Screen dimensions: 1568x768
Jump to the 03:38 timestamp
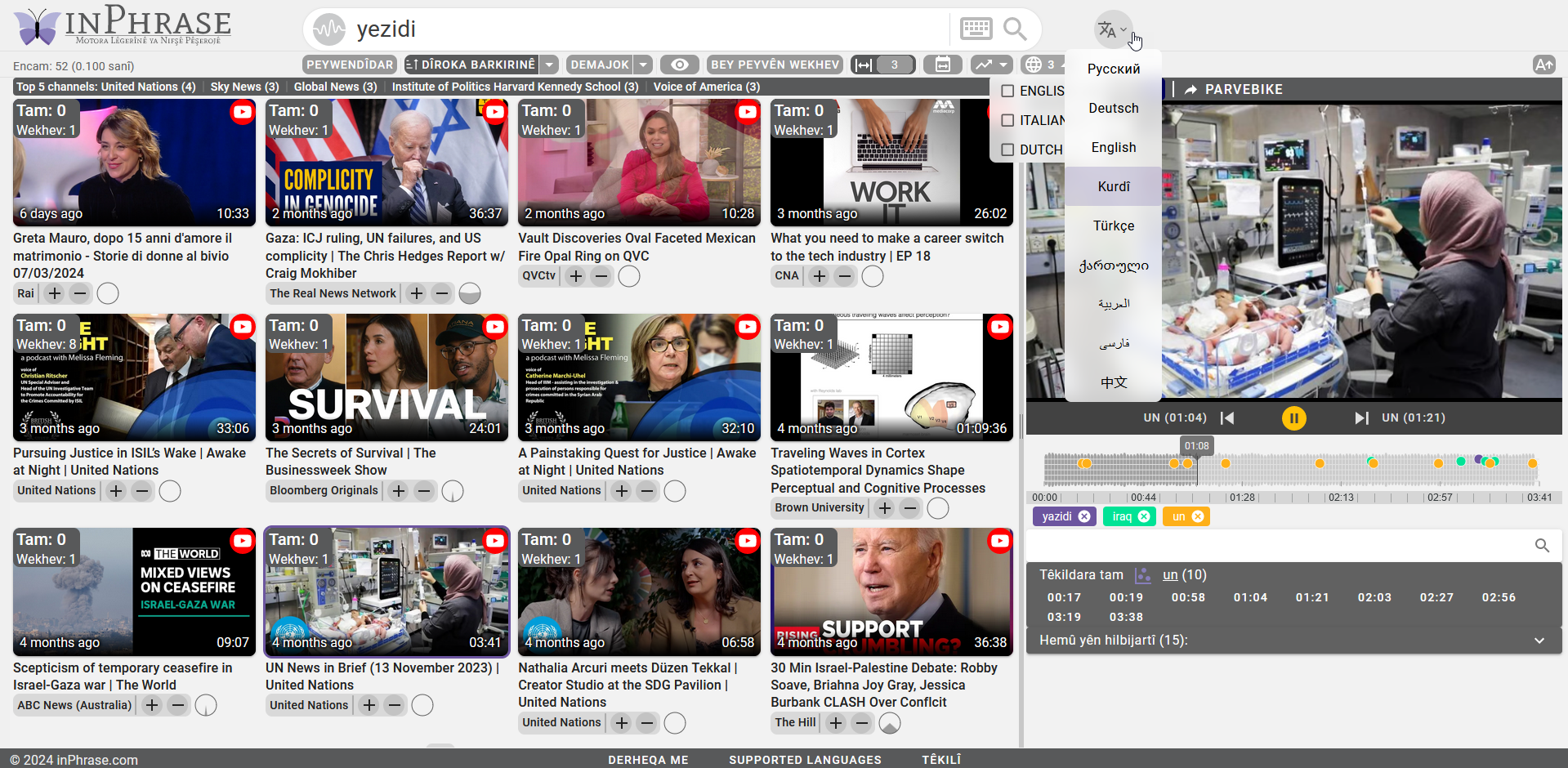click(1126, 617)
